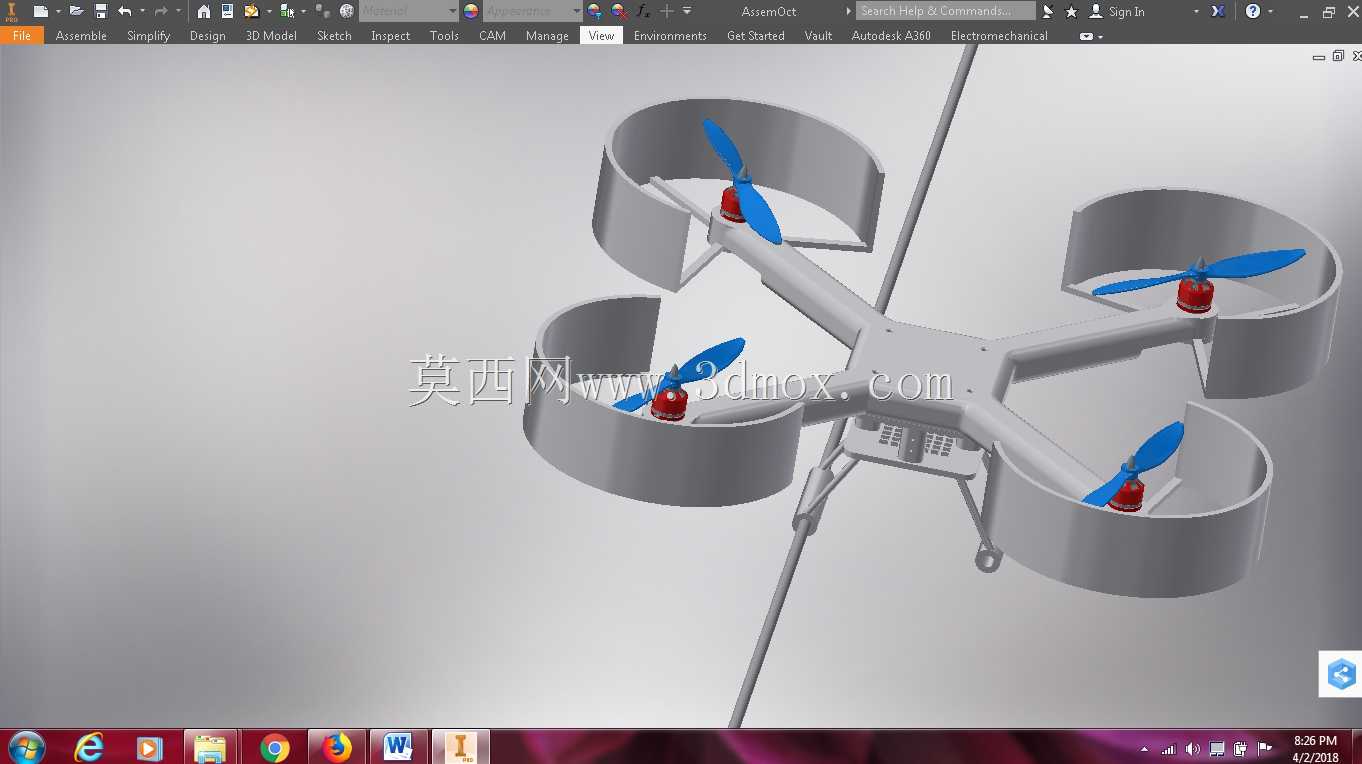Image resolution: width=1362 pixels, height=764 pixels.
Task: Open the Help question mark icon
Action: click(x=1253, y=11)
